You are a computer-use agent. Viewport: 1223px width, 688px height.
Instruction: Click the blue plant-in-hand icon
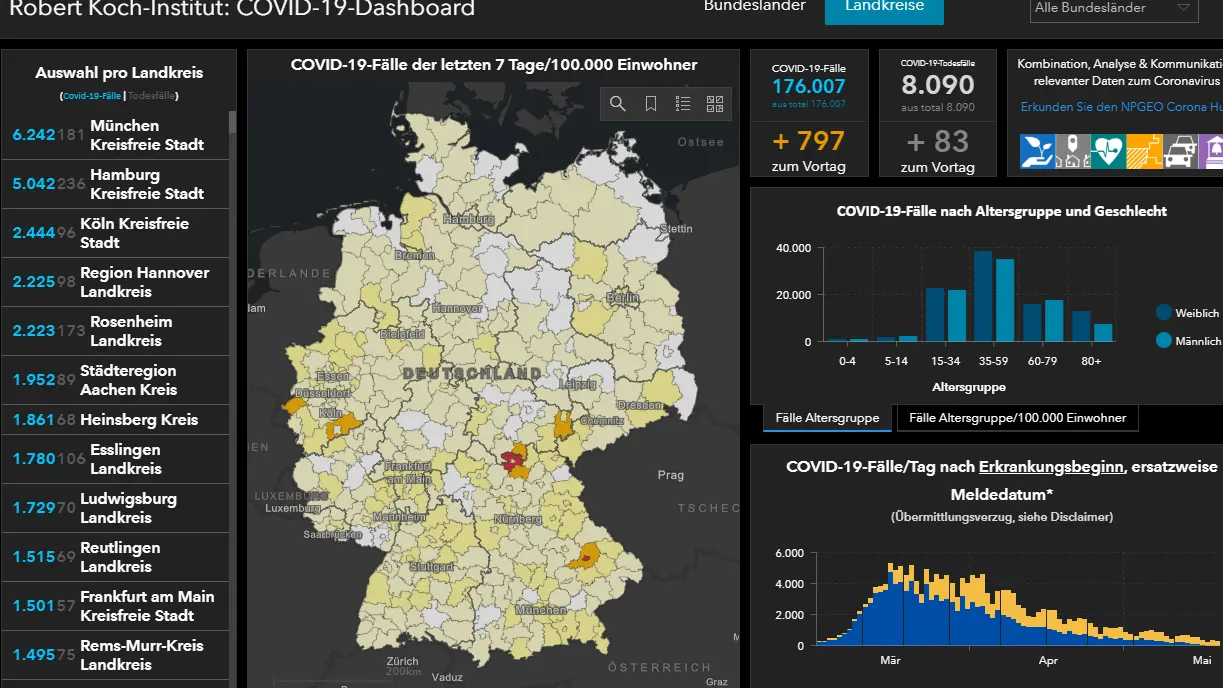[x=1037, y=152]
